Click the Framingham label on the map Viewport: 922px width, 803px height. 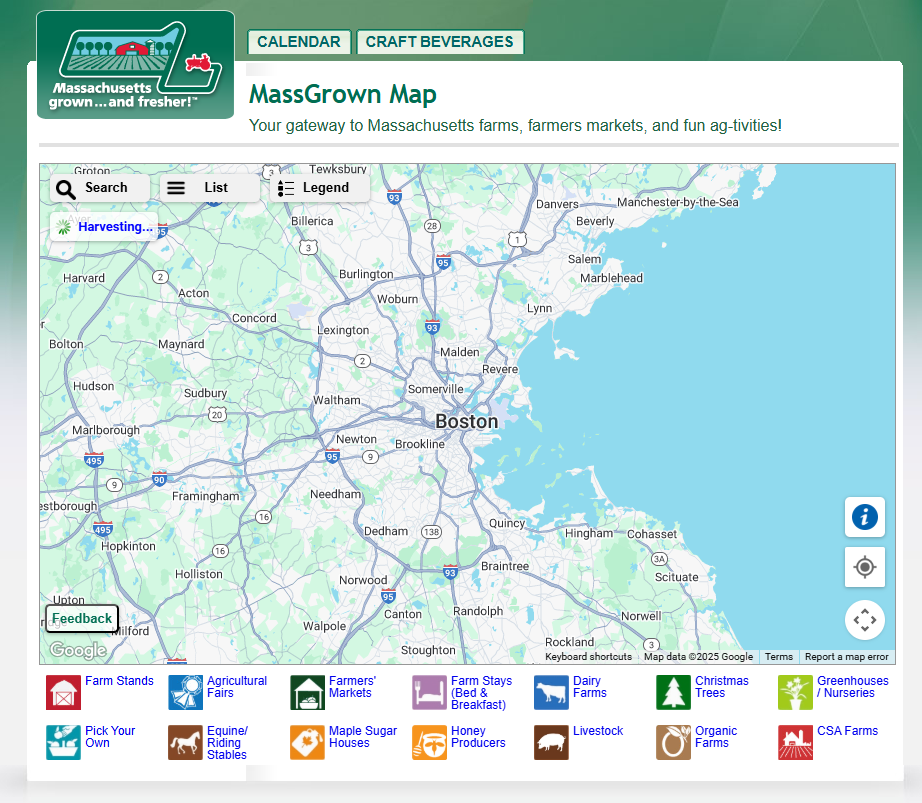[x=206, y=496]
